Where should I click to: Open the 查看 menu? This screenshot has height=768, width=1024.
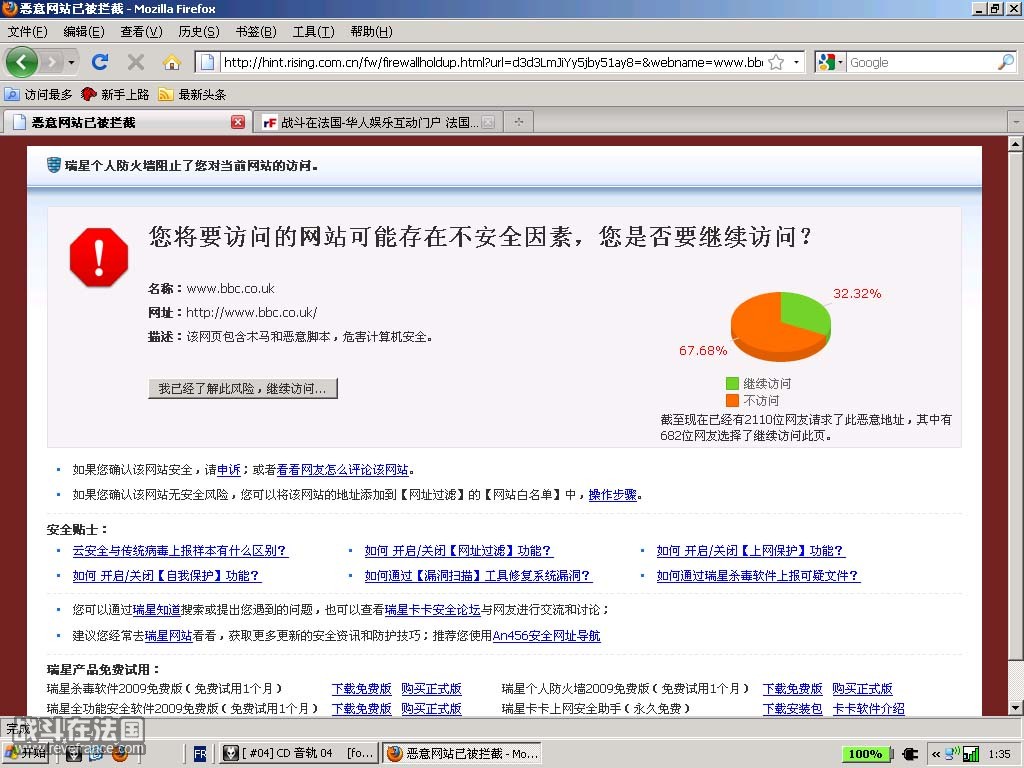coord(141,31)
